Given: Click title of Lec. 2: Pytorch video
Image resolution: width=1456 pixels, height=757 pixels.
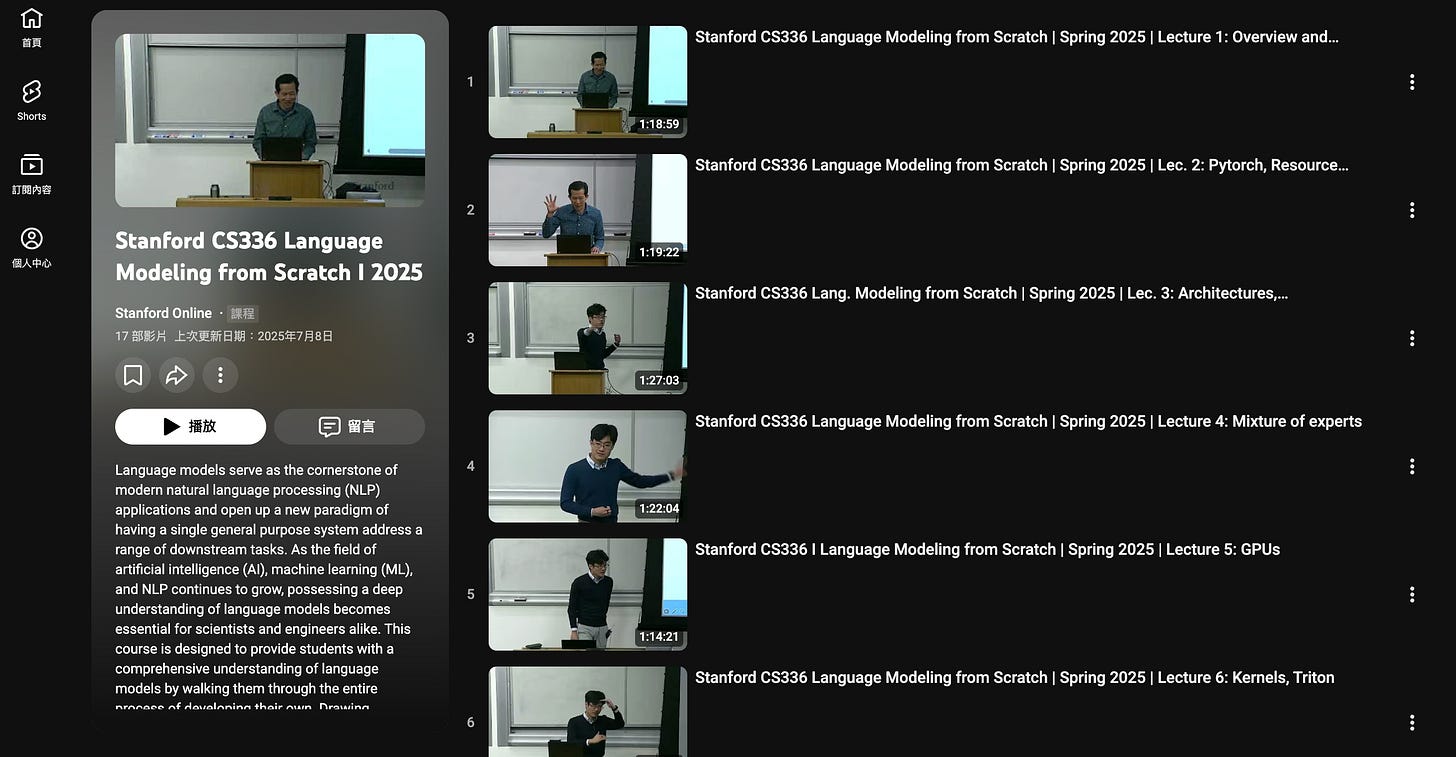Looking at the screenshot, I should point(1022,165).
